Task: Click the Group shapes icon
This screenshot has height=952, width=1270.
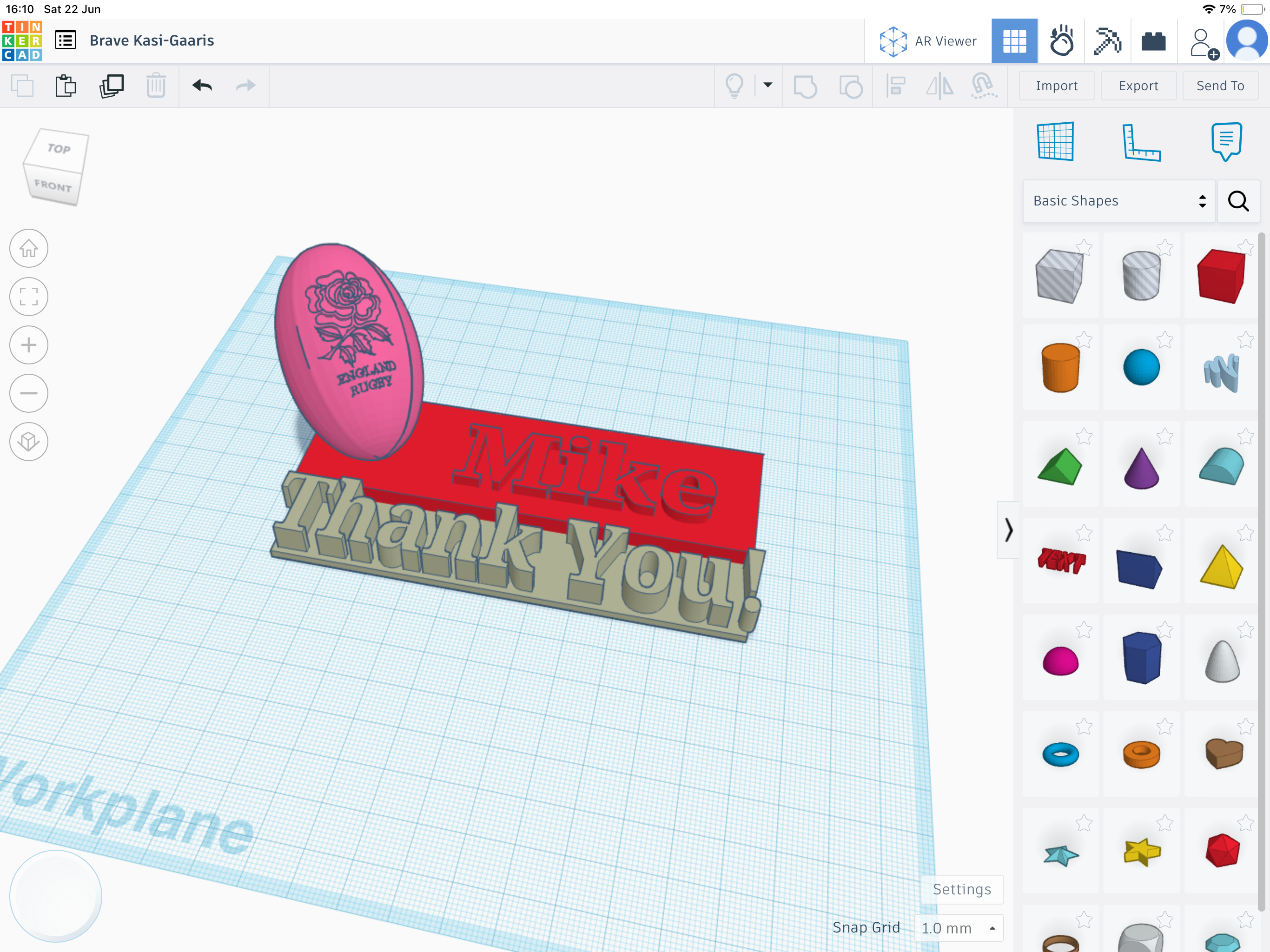Action: [x=805, y=87]
